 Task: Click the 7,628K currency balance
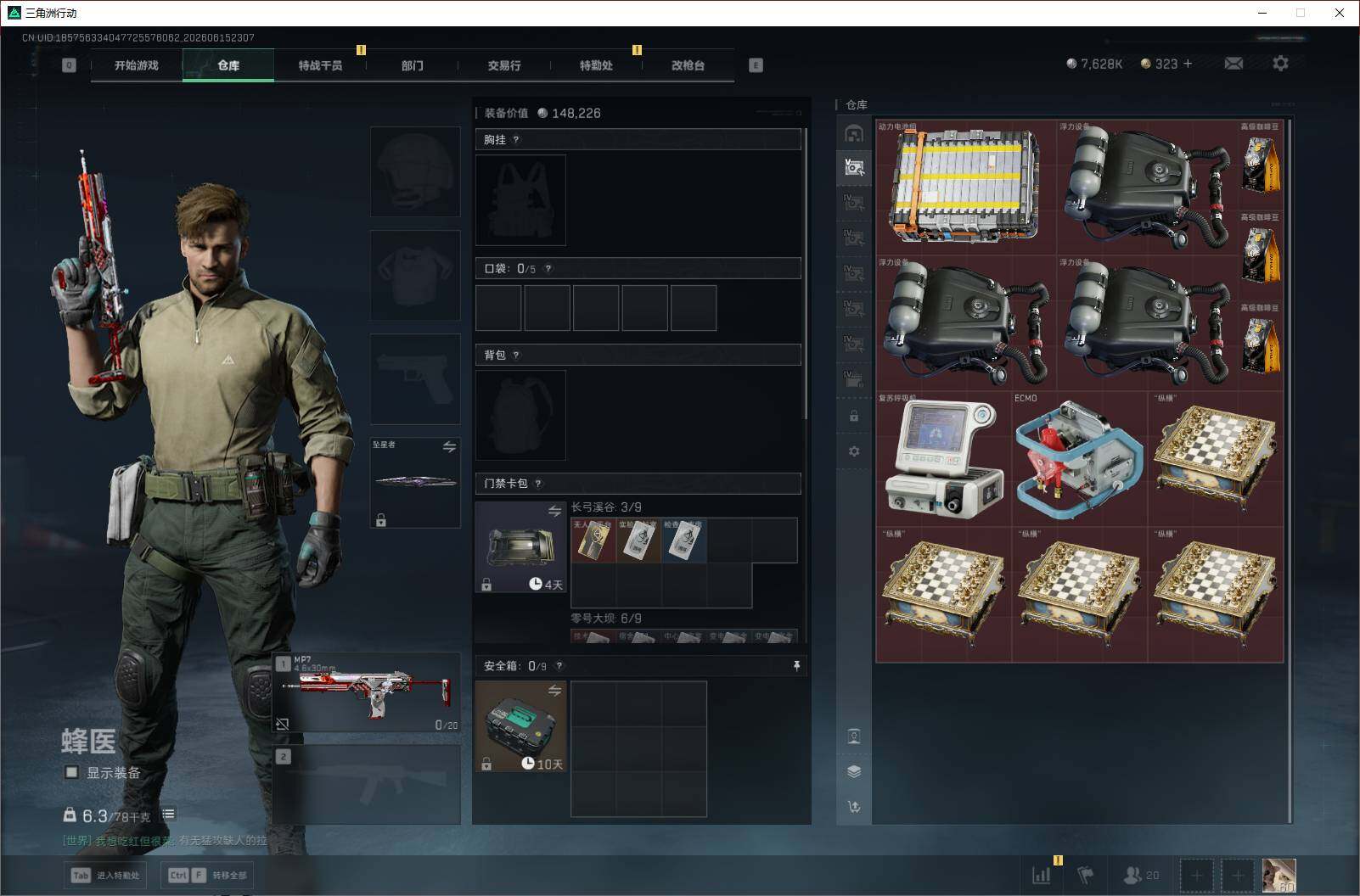point(1094,64)
